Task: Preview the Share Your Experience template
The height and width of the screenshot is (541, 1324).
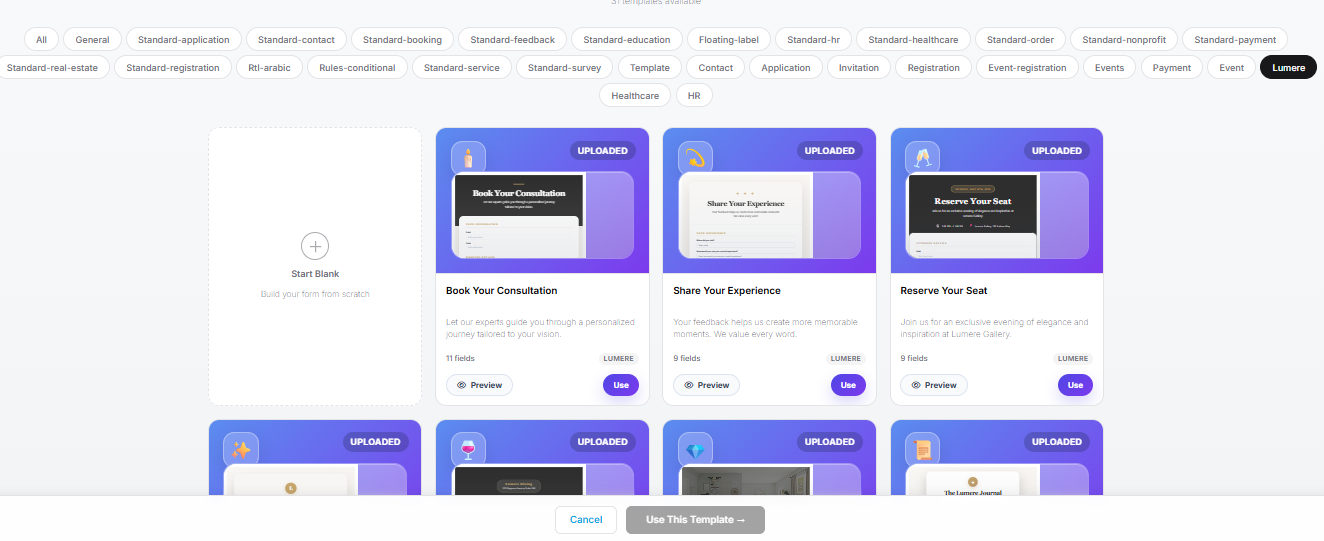Action: (x=706, y=385)
